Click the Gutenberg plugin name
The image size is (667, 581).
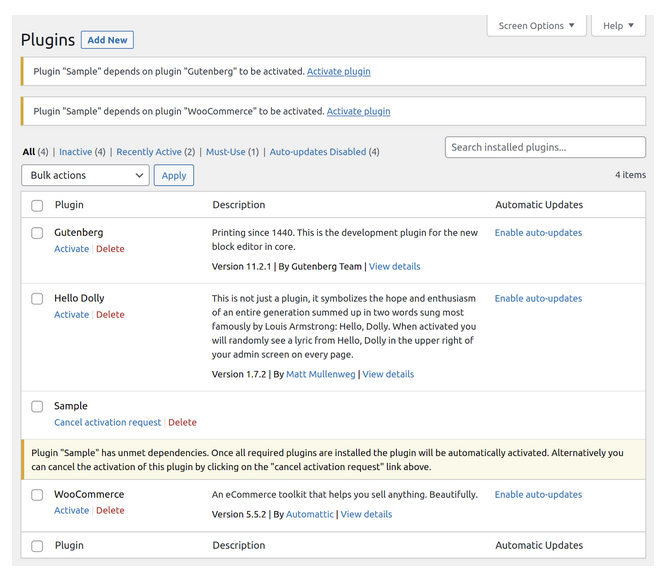[x=79, y=233]
